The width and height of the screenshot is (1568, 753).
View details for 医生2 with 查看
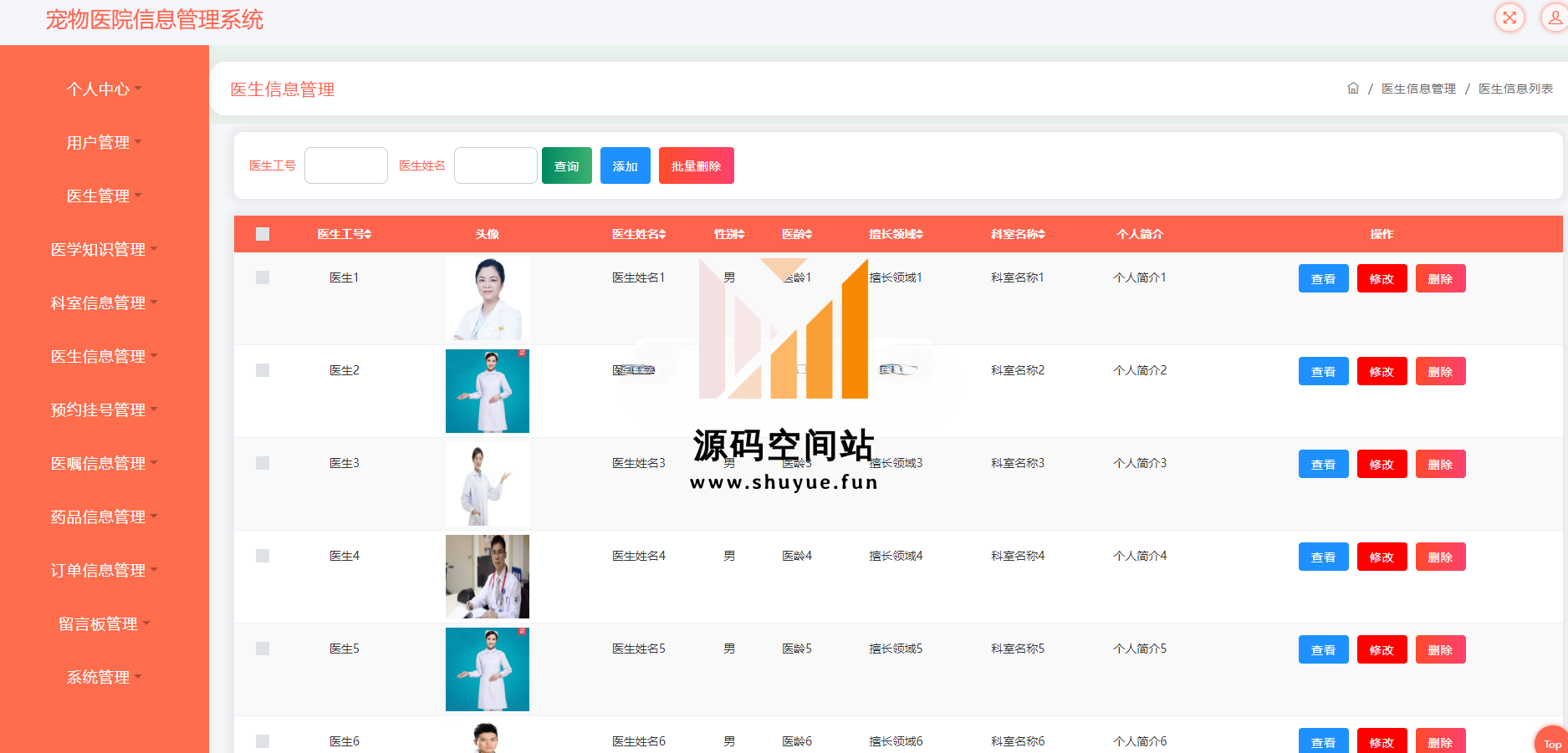1324,371
